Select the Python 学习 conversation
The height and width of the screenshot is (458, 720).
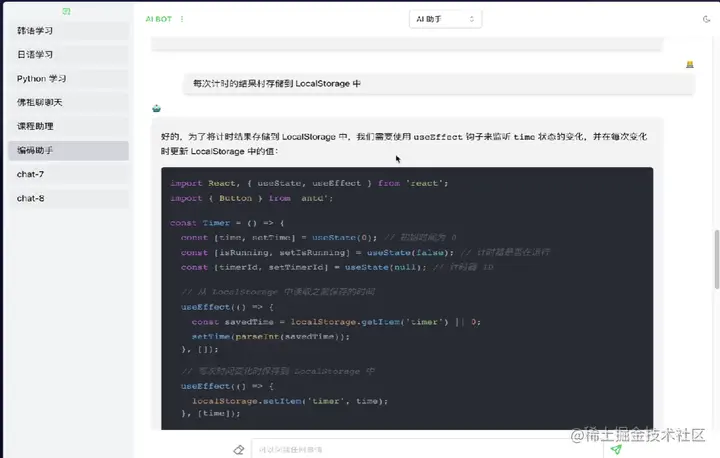pyautogui.click(x=68, y=79)
